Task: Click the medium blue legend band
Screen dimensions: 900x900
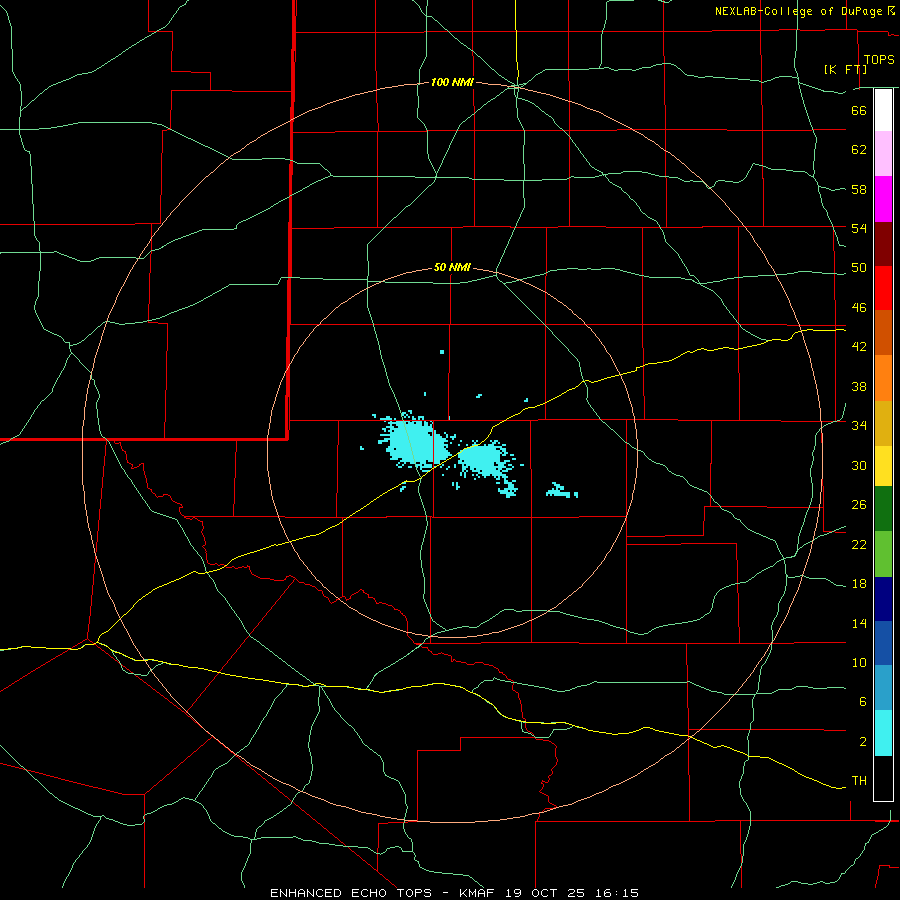Action: (883, 643)
